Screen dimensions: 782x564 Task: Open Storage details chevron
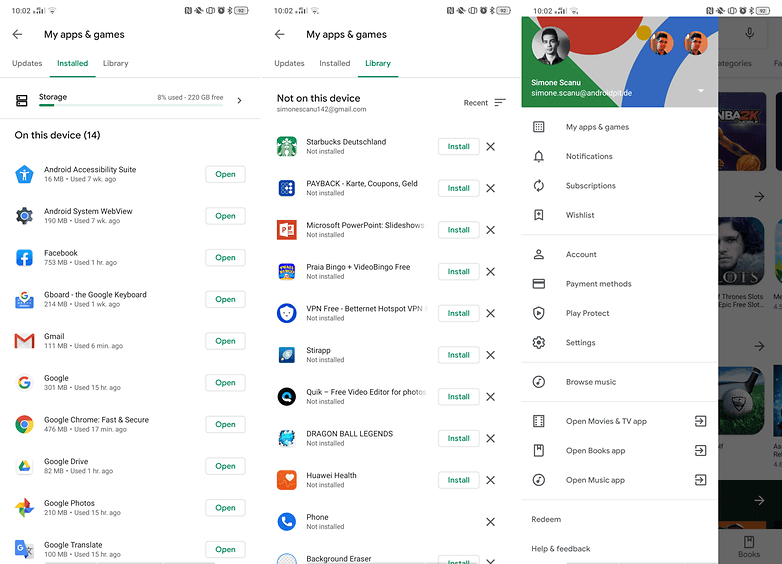point(240,101)
